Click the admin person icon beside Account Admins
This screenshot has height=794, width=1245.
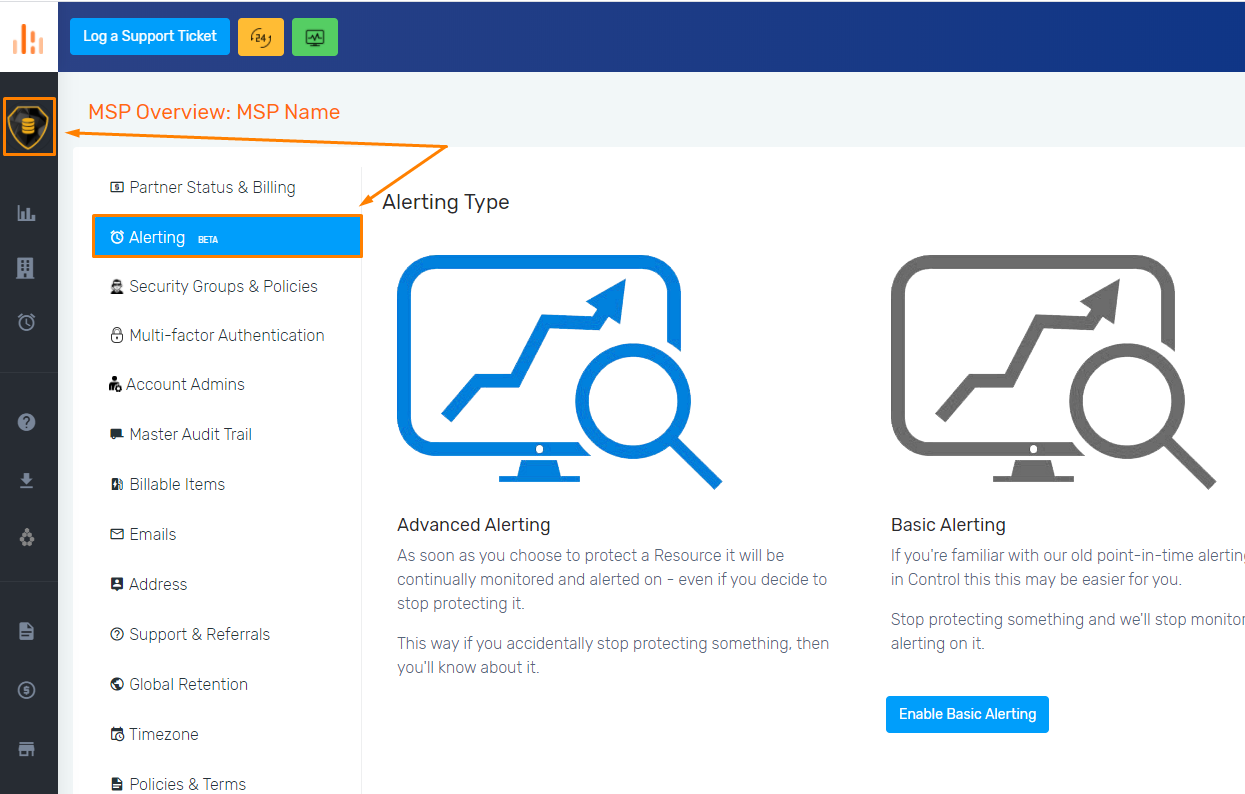(x=115, y=384)
